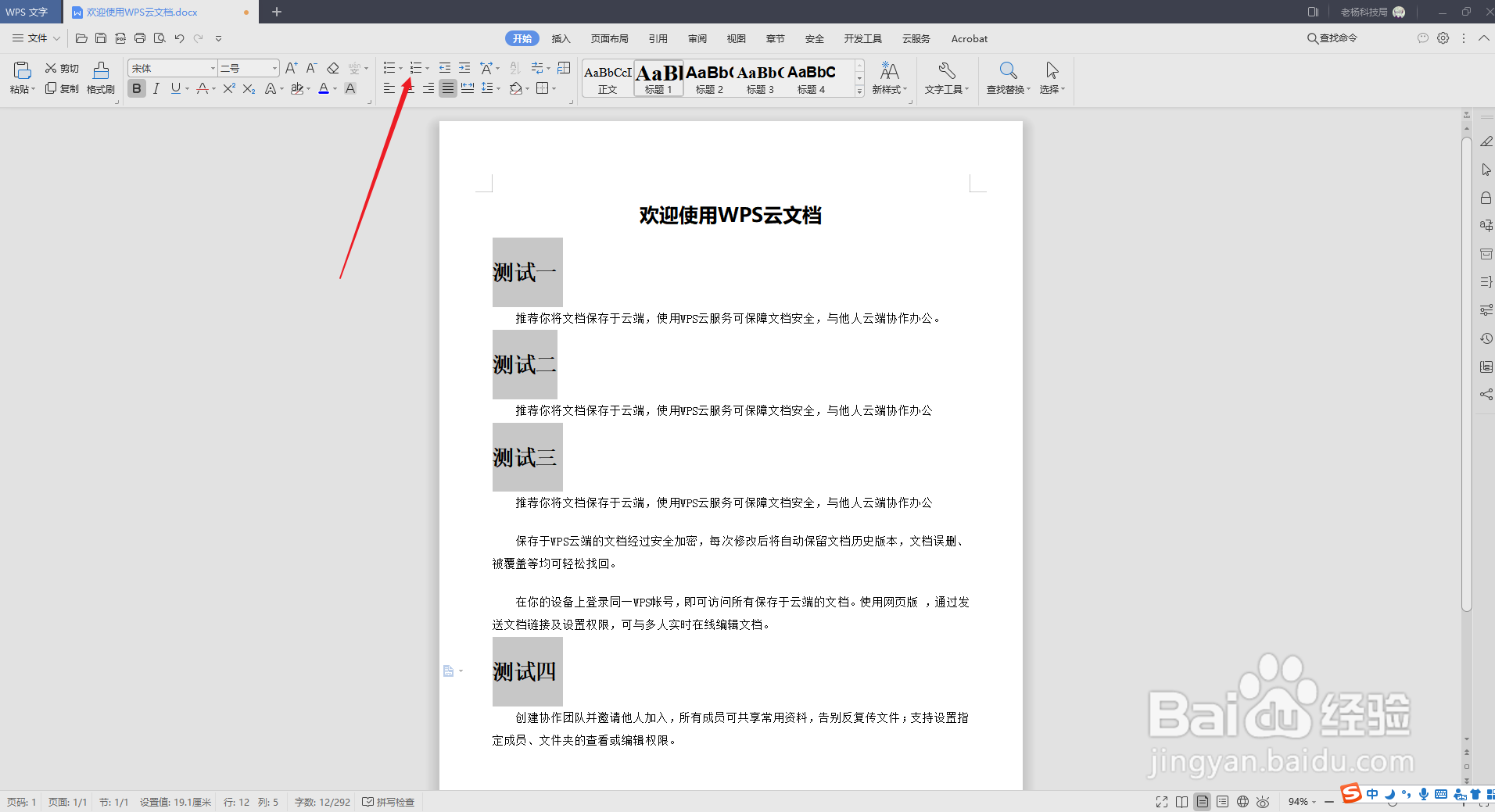Switch to the 页面布局 (Page Layout) tab
The height and width of the screenshot is (812, 1495).
(x=610, y=38)
